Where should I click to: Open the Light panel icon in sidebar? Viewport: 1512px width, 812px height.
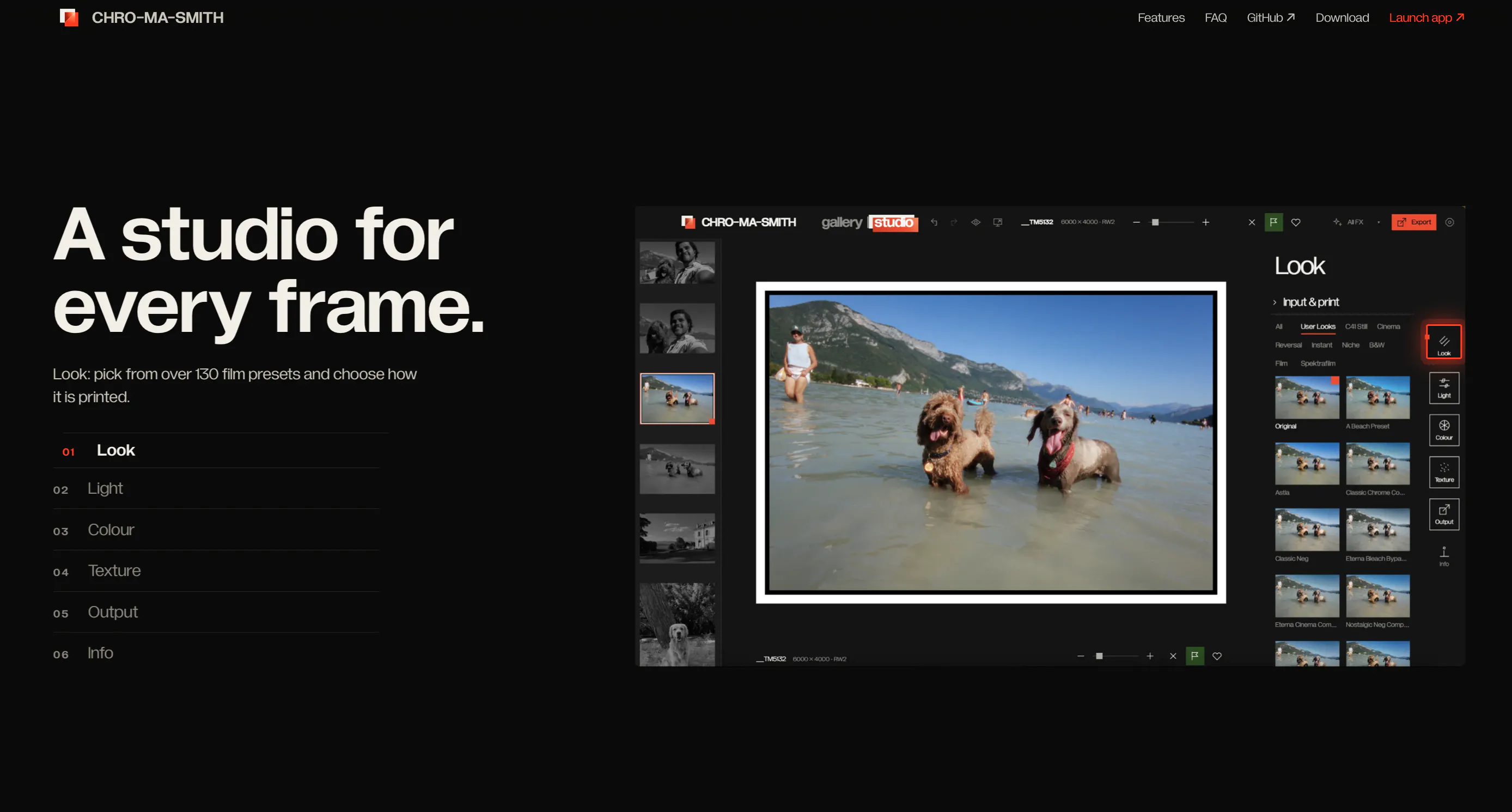coord(1444,388)
